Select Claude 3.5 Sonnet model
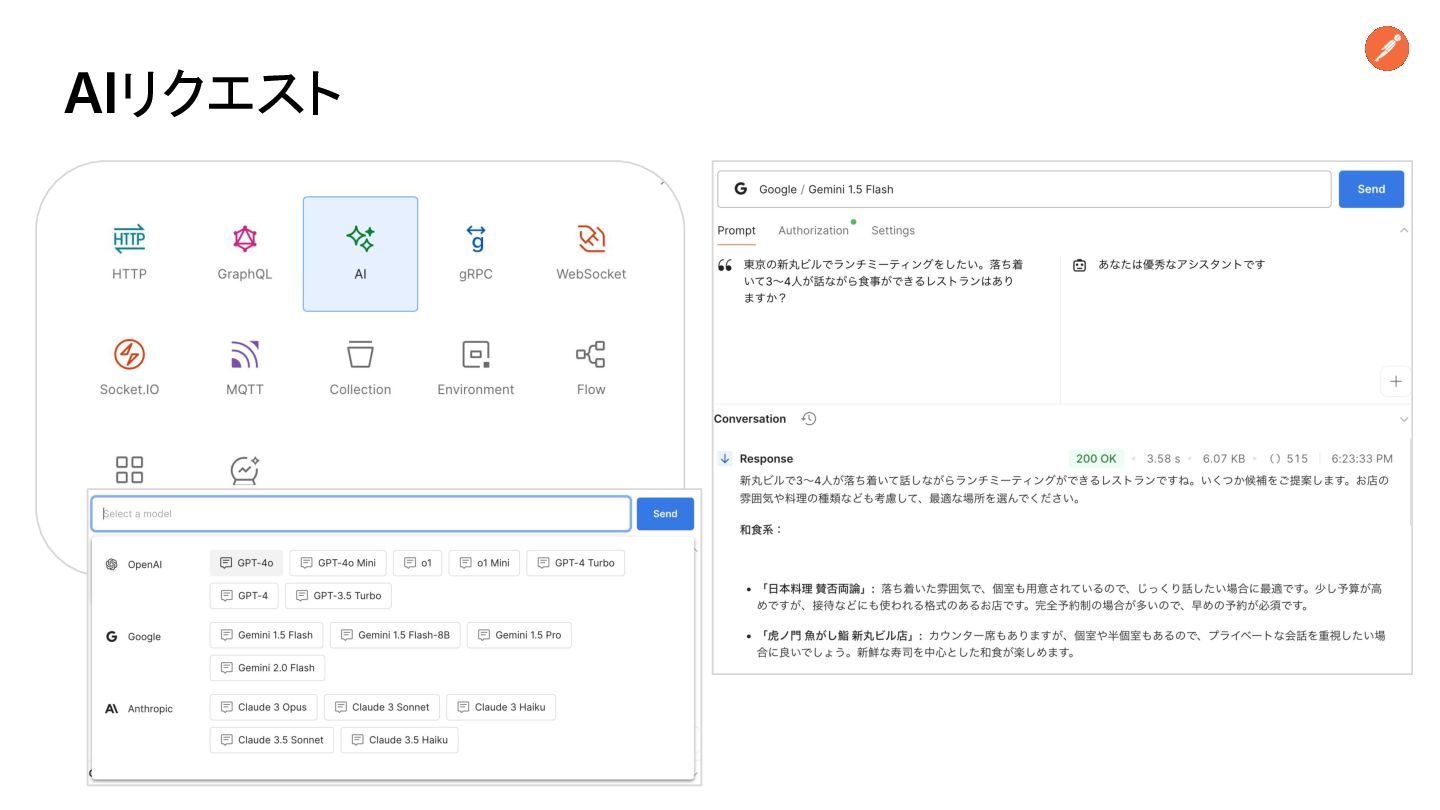 coord(272,739)
